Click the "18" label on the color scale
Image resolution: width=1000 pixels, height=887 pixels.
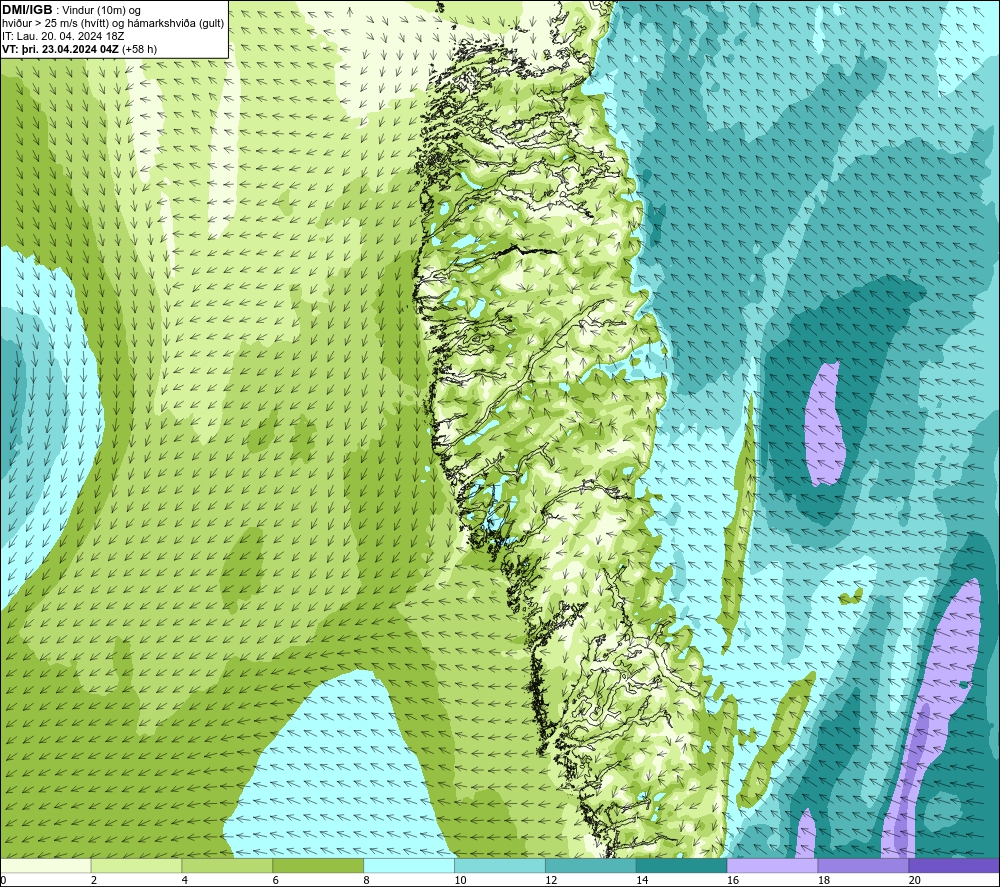tap(823, 880)
